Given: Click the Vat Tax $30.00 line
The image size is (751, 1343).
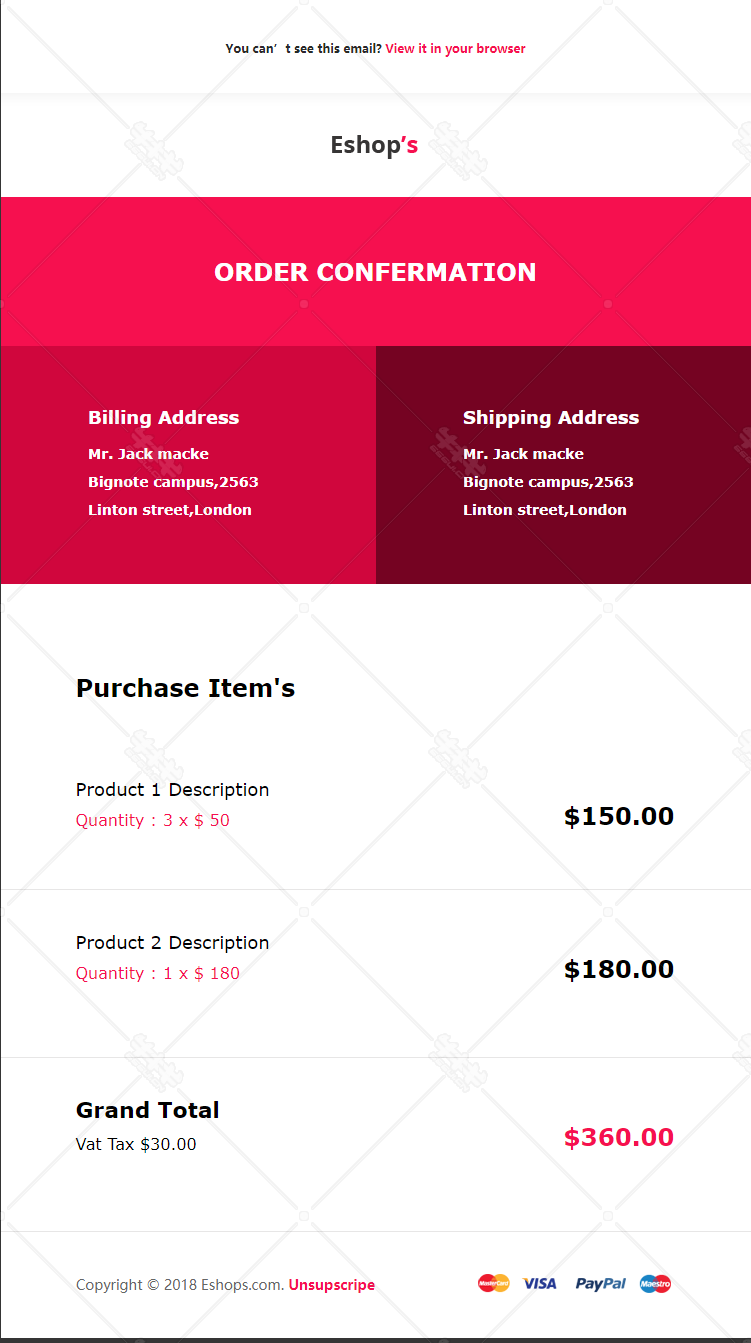Looking at the screenshot, I should coord(136,1144).
